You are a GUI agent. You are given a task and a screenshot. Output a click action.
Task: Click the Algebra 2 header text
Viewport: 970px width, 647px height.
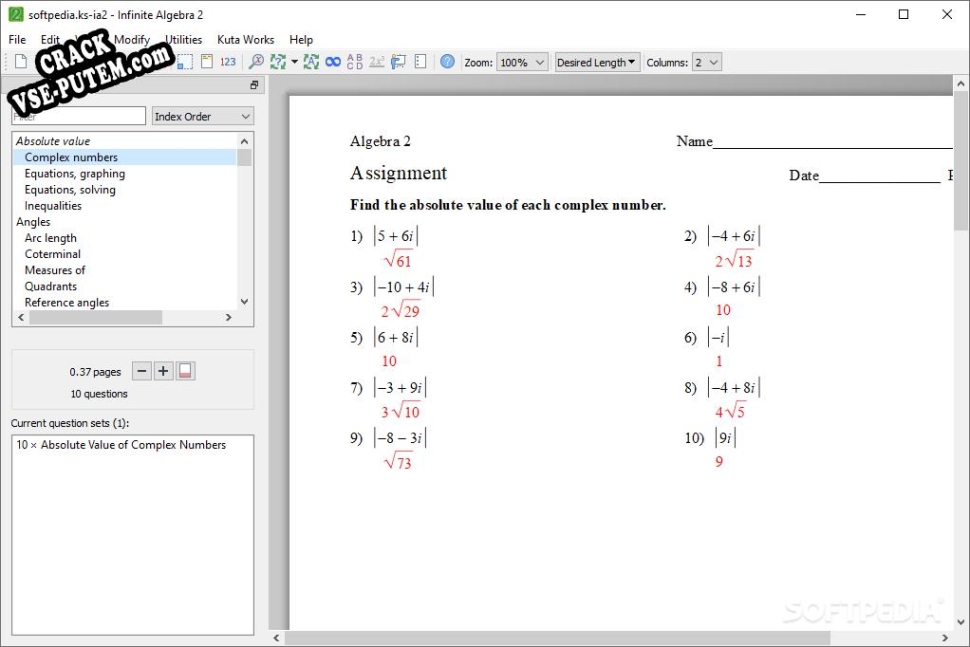click(380, 141)
